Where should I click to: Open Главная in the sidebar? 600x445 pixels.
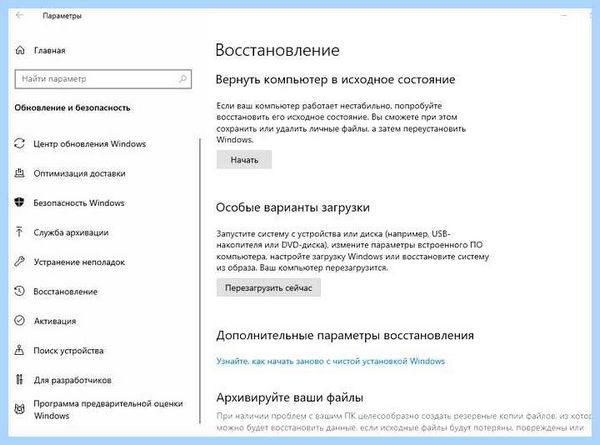tap(50, 51)
